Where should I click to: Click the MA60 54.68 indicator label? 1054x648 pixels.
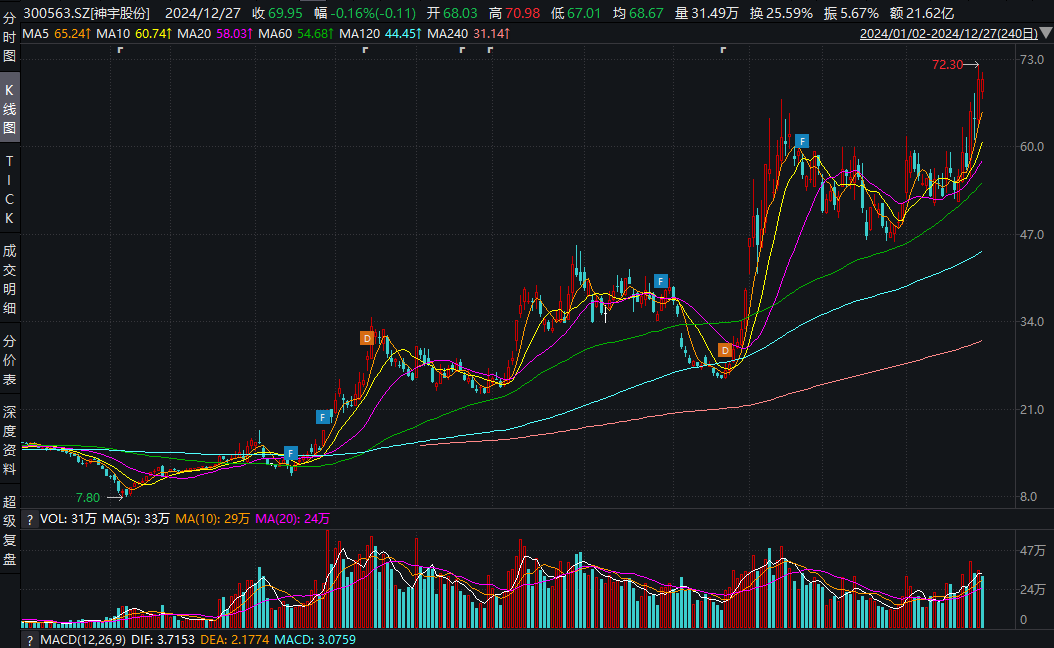pyautogui.click(x=296, y=34)
